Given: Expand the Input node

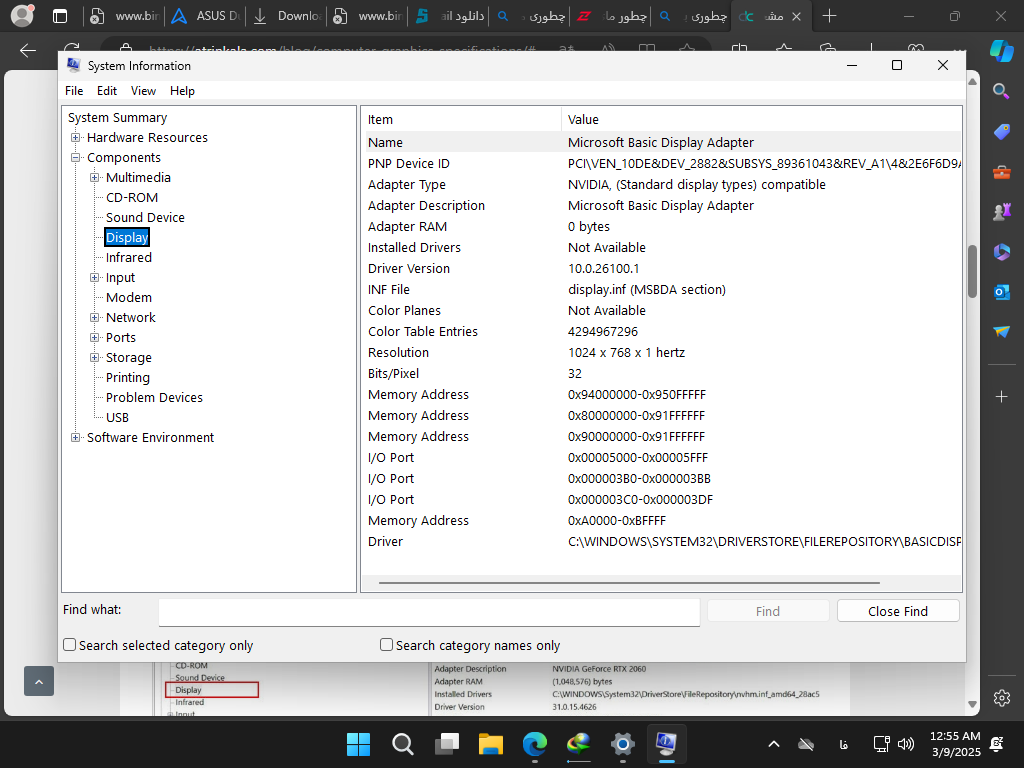Looking at the screenshot, I should tap(95, 278).
